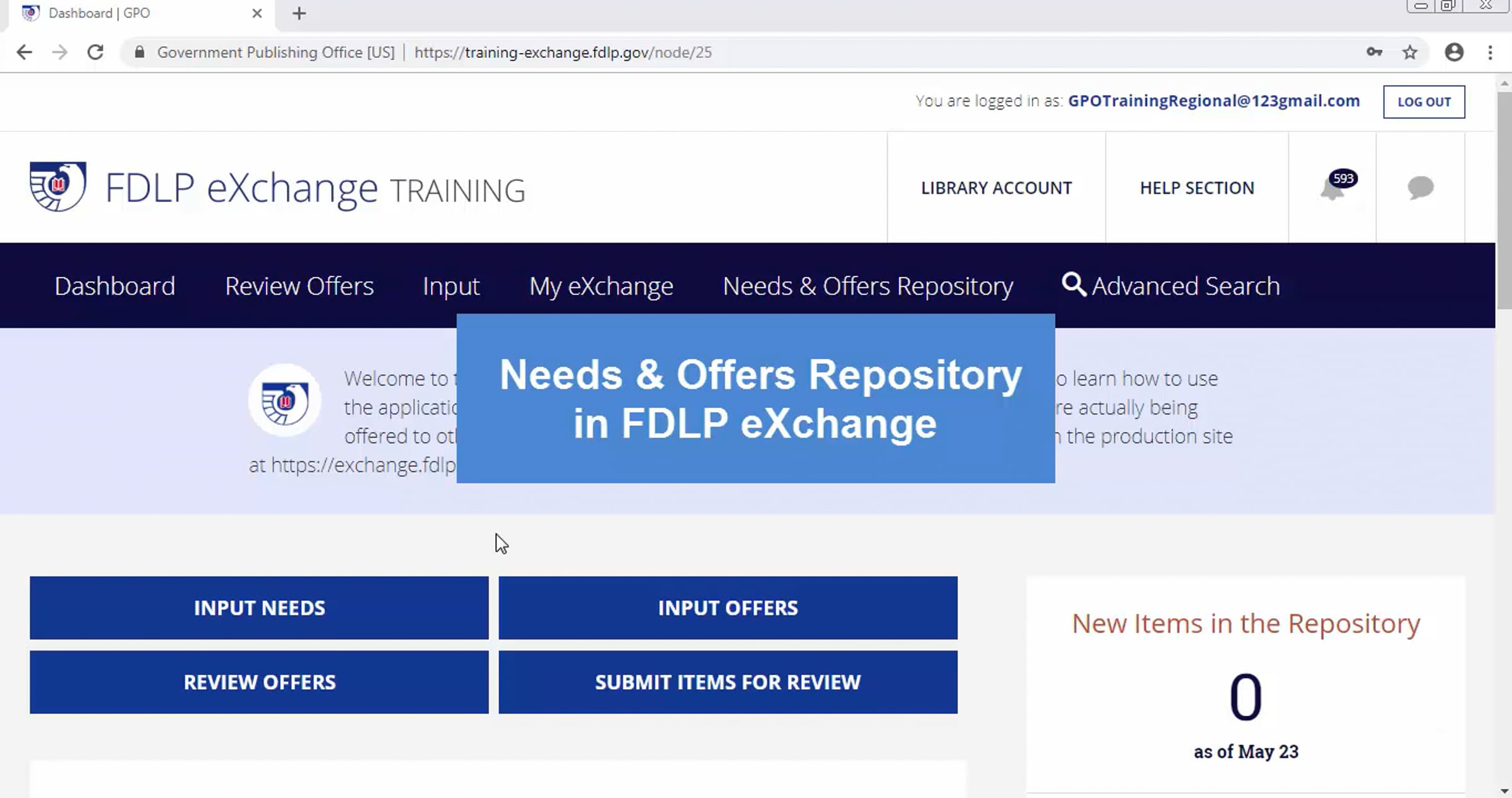Image resolution: width=1512 pixels, height=798 pixels.
Task: Open Needs & Offers Repository menu
Action: pos(868,287)
